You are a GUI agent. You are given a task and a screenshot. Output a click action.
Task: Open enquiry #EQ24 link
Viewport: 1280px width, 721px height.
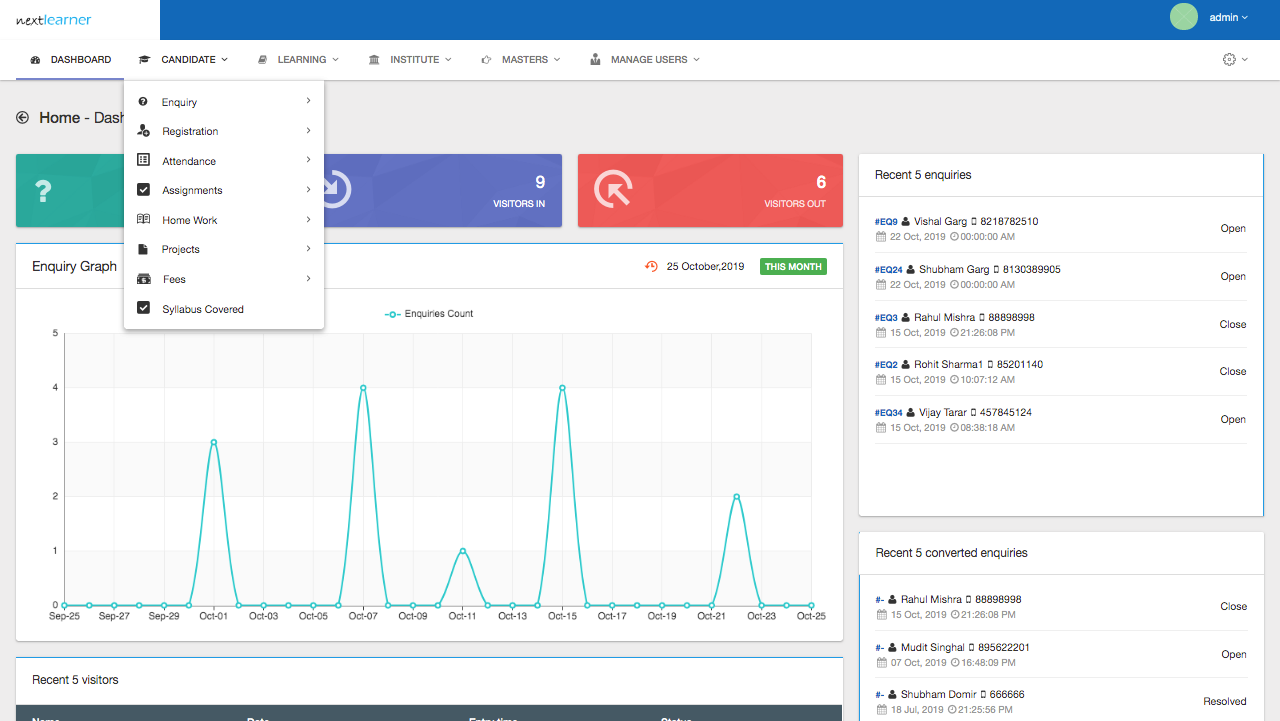coord(889,270)
